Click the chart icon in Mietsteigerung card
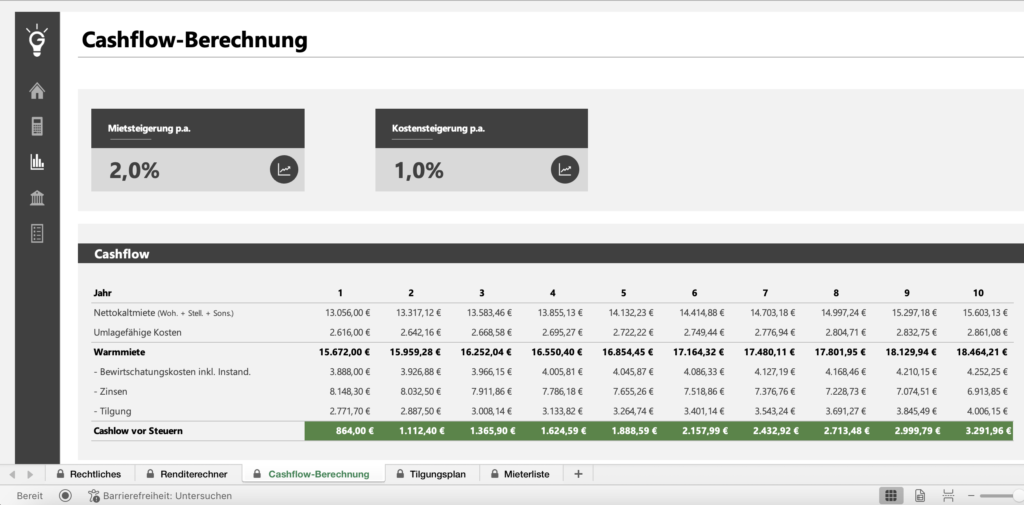 (284, 169)
